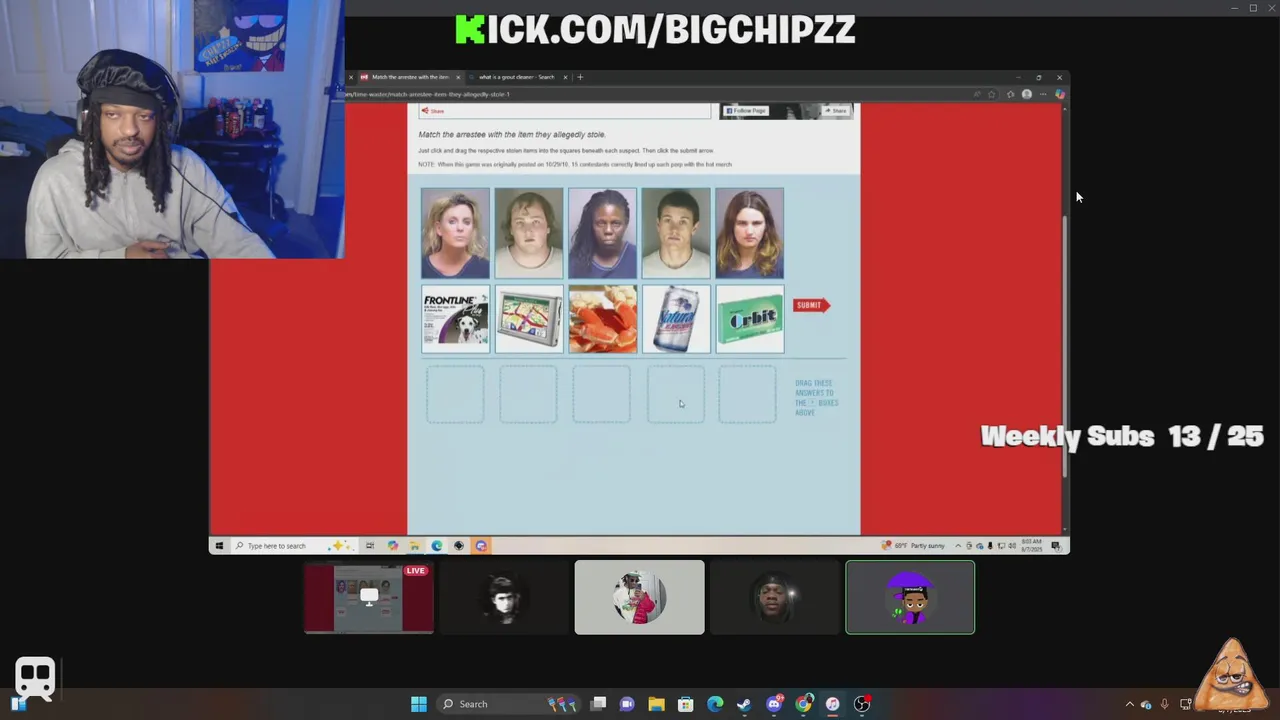The width and height of the screenshot is (1280, 720).
Task: Expand hidden tray icons in shared taskbar
Action: (958, 546)
